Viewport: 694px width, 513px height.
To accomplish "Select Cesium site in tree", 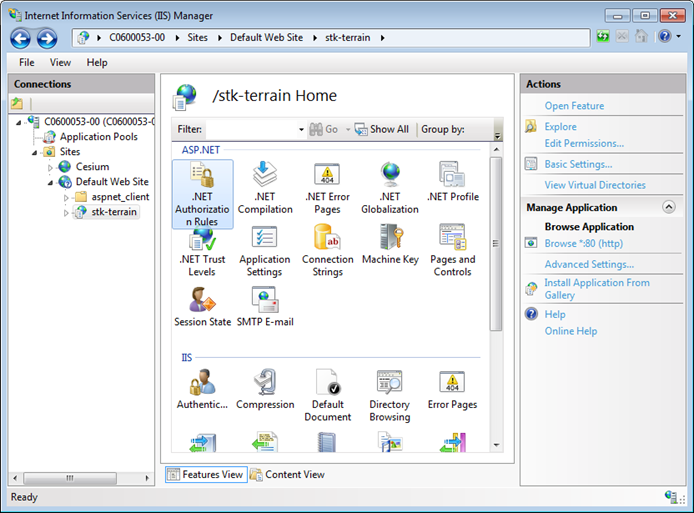I will [92, 167].
